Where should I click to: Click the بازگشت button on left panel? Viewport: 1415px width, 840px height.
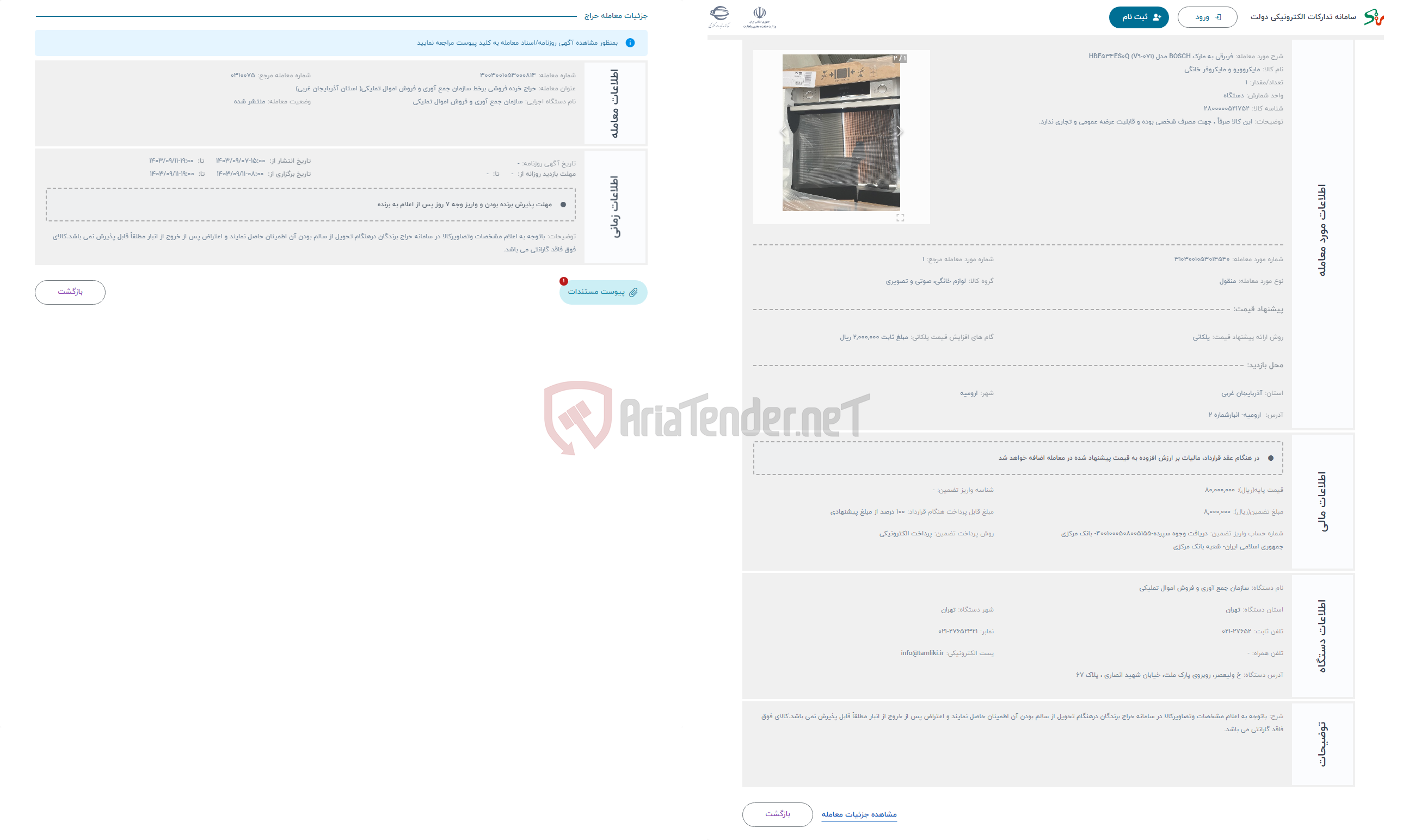[x=70, y=292]
